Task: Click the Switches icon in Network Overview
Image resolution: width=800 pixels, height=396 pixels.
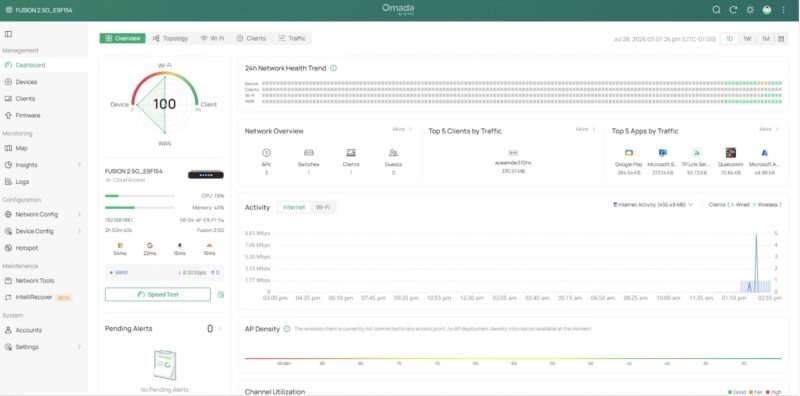Action: (308, 153)
